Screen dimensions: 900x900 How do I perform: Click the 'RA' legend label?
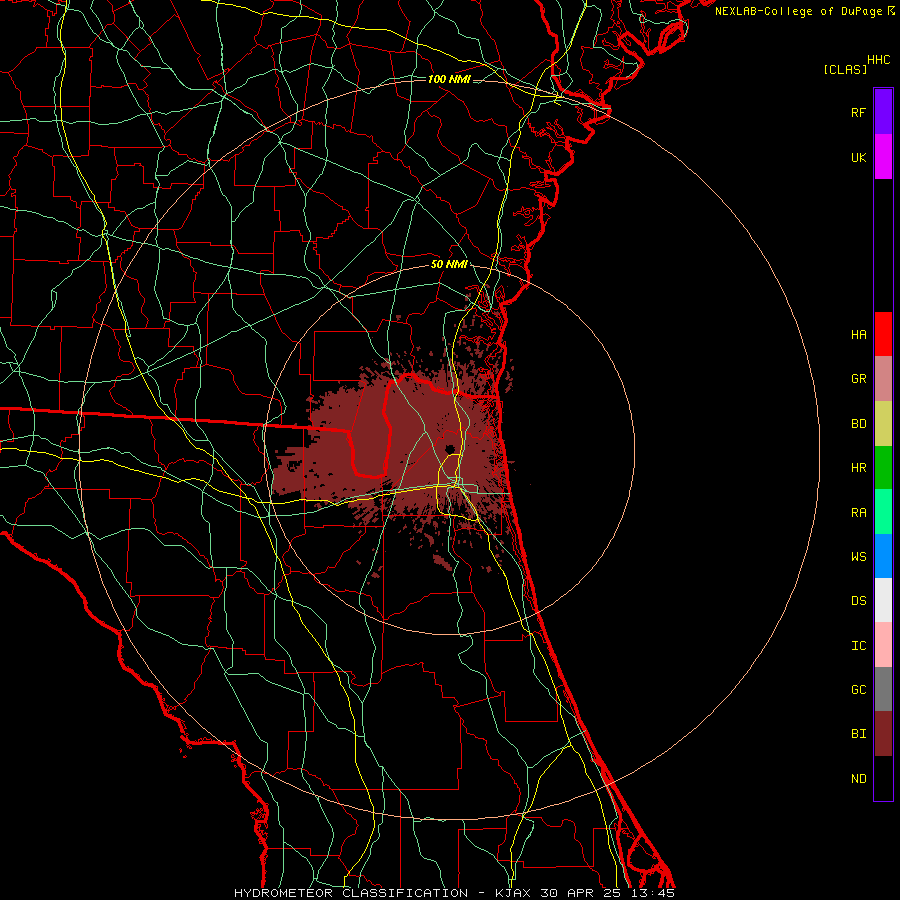pyautogui.click(x=858, y=513)
